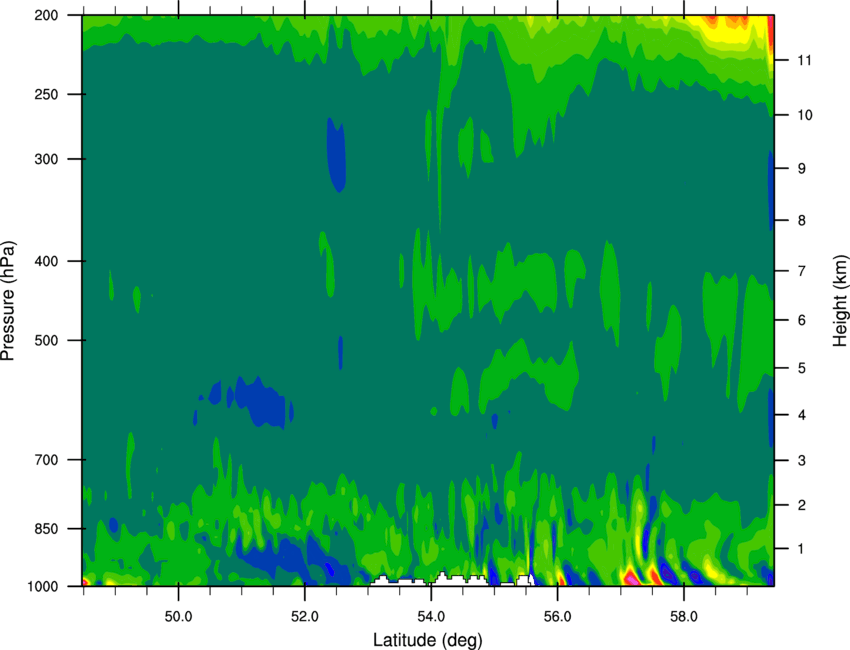This screenshot has height=650, width=850.
Task: Click the 700 pressure tick label
Action: 47,460
